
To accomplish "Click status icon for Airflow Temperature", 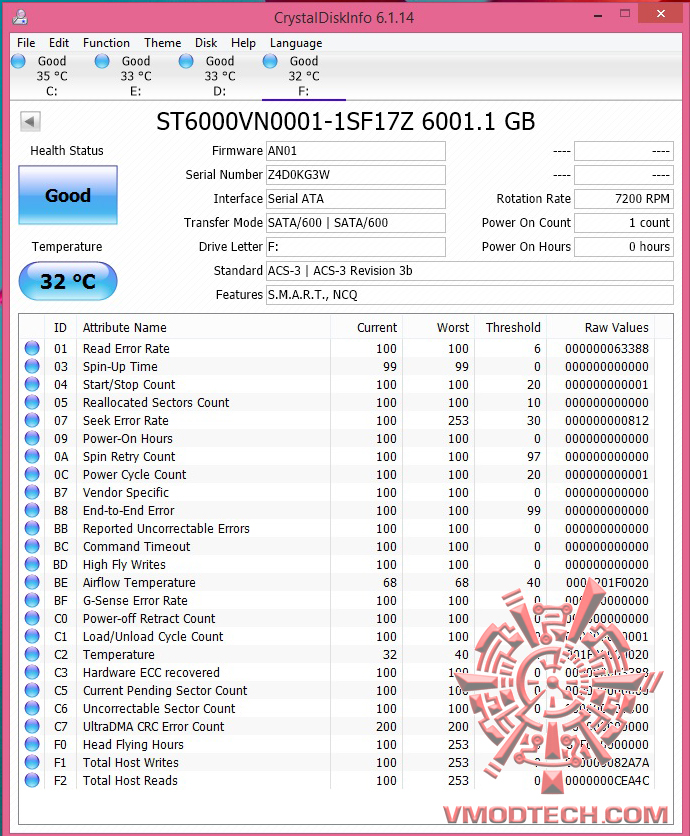I will pyautogui.click(x=32, y=582).
